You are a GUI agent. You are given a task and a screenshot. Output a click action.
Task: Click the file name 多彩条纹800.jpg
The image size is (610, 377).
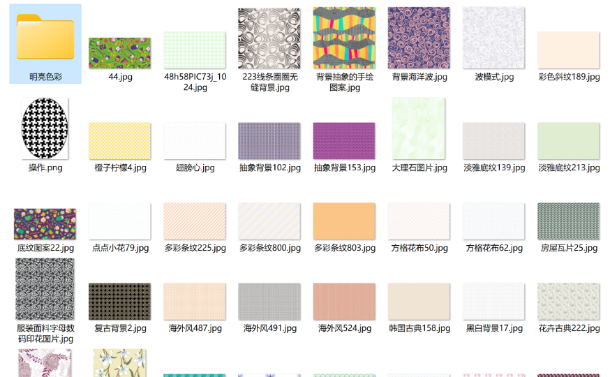270,248
